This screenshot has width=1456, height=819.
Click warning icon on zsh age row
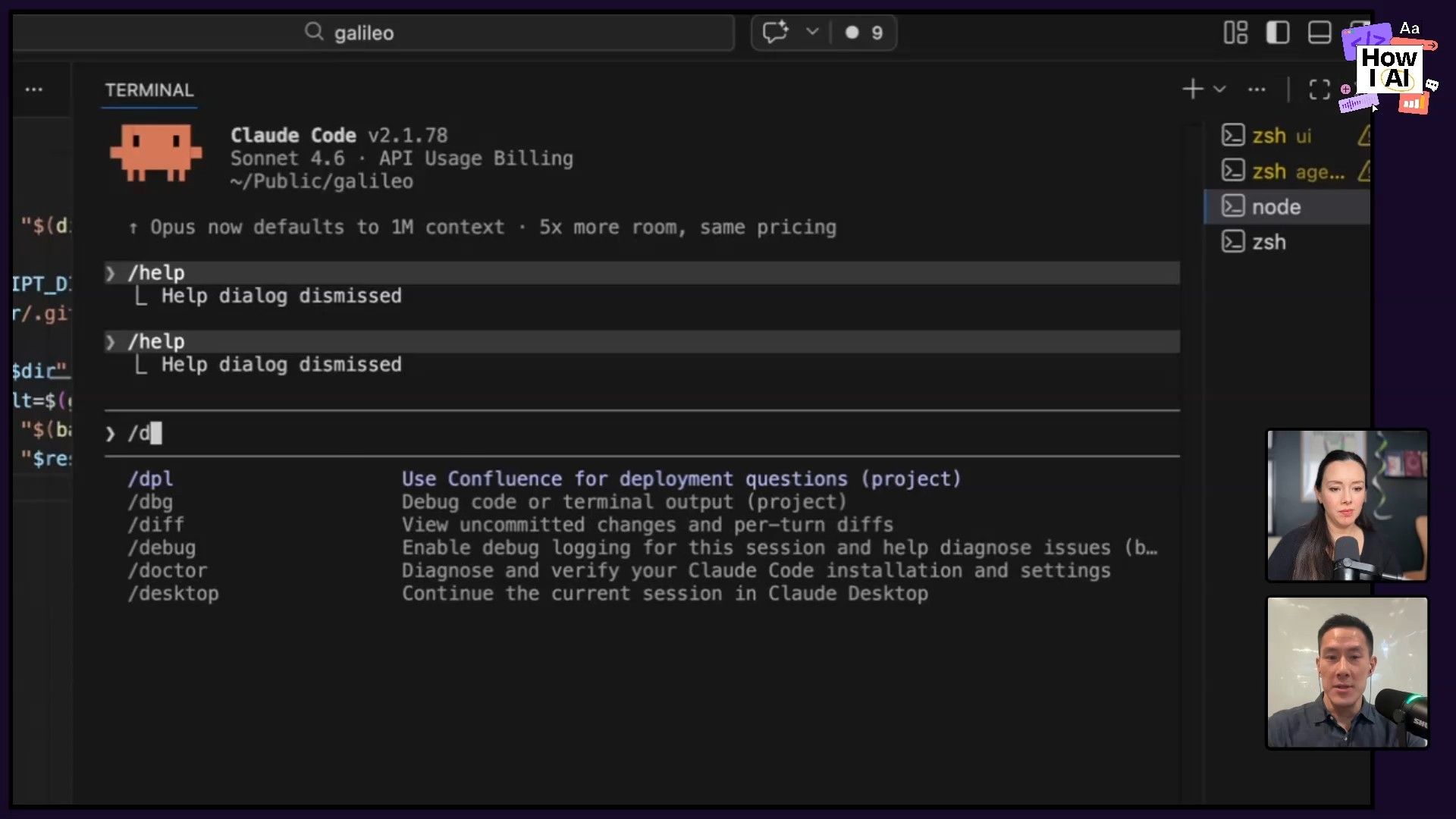click(x=1363, y=171)
